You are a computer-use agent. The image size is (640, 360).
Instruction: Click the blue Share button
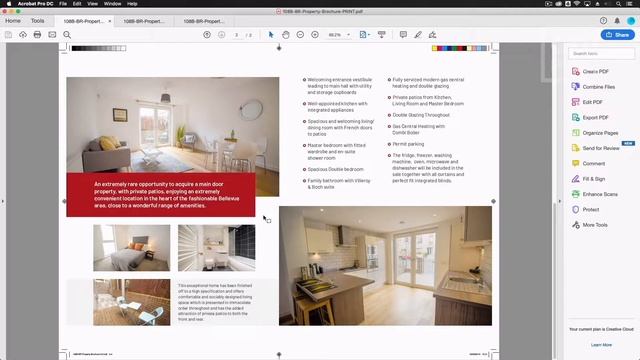click(618, 35)
